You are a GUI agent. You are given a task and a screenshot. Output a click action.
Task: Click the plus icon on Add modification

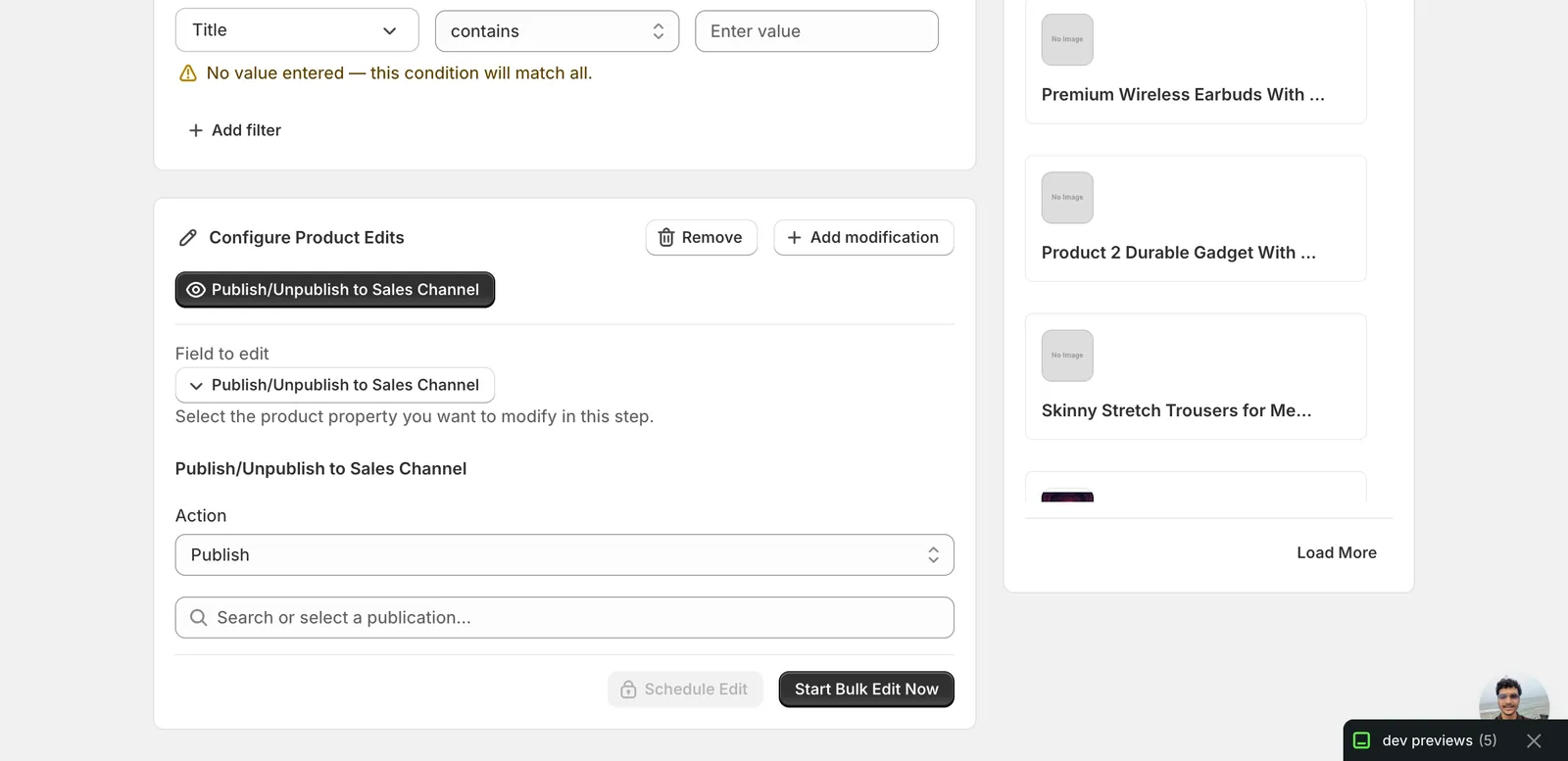(x=795, y=238)
